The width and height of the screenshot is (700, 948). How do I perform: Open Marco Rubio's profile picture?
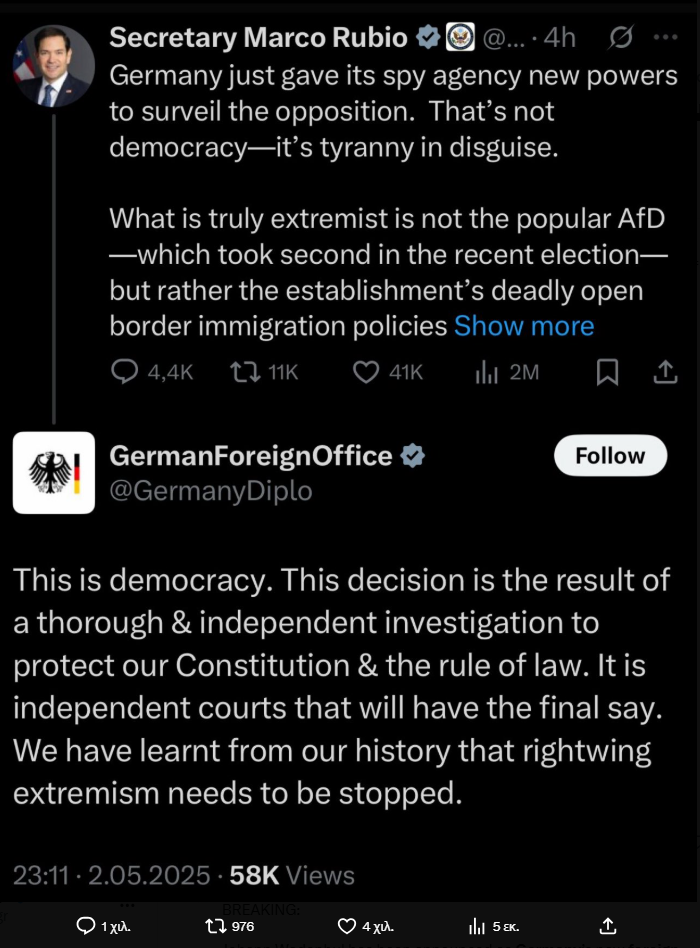click(x=53, y=65)
